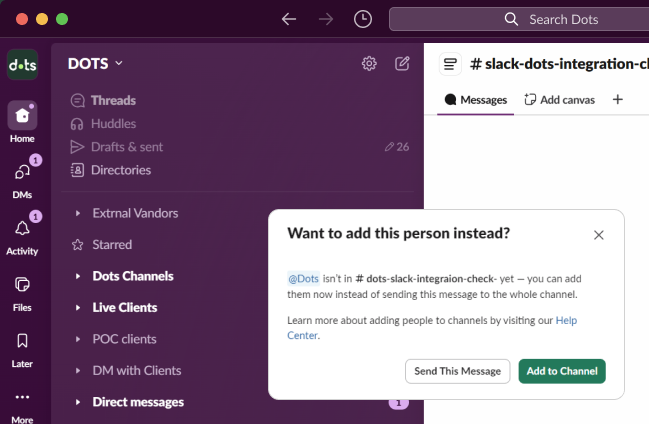
Task: Open the Home view in sidebar
Action: [x=22, y=116]
